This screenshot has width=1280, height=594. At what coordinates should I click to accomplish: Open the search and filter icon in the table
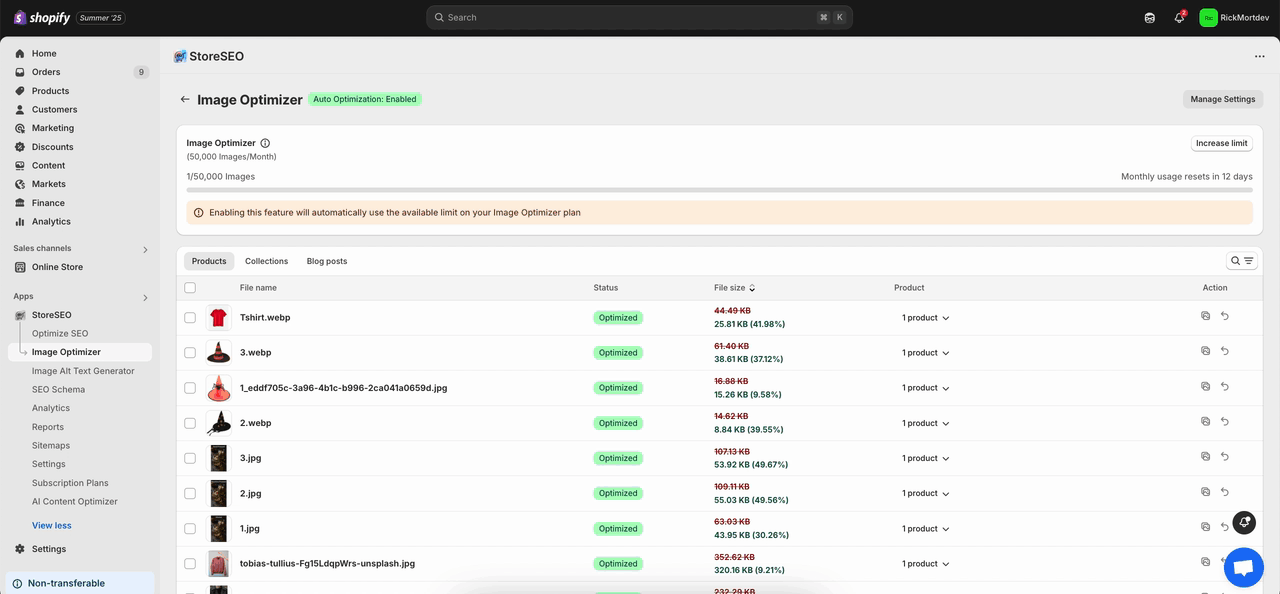[x=1242, y=261]
